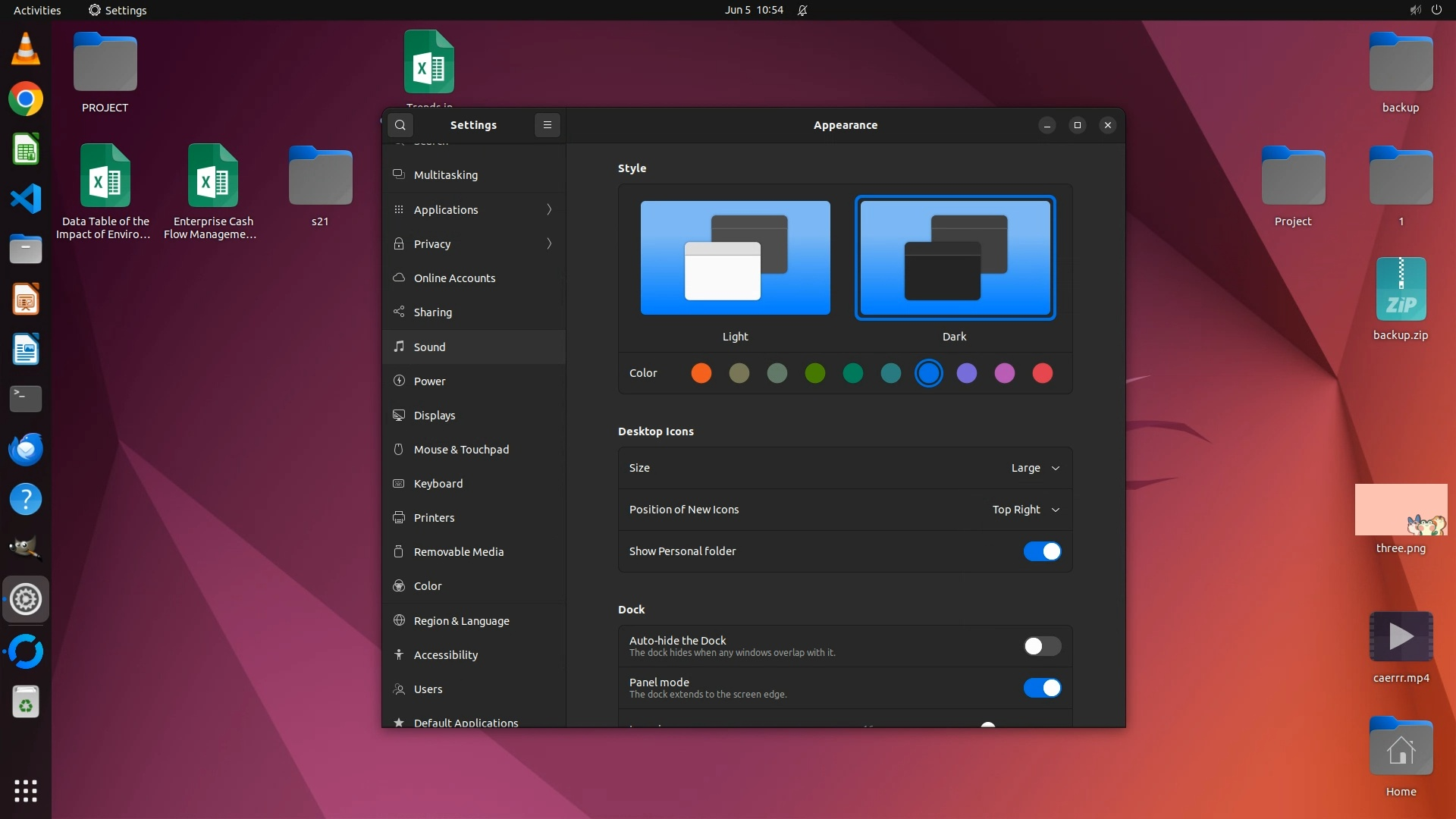Click the search icon in Settings header
The height and width of the screenshot is (819, 1456).
point(400,125)
